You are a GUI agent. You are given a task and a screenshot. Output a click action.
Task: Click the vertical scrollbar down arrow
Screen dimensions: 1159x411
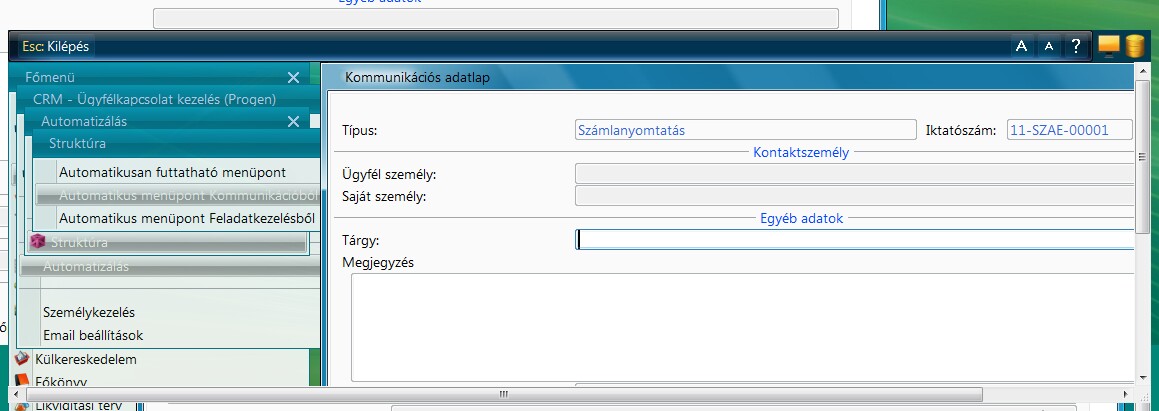[x=1144, y=377]
